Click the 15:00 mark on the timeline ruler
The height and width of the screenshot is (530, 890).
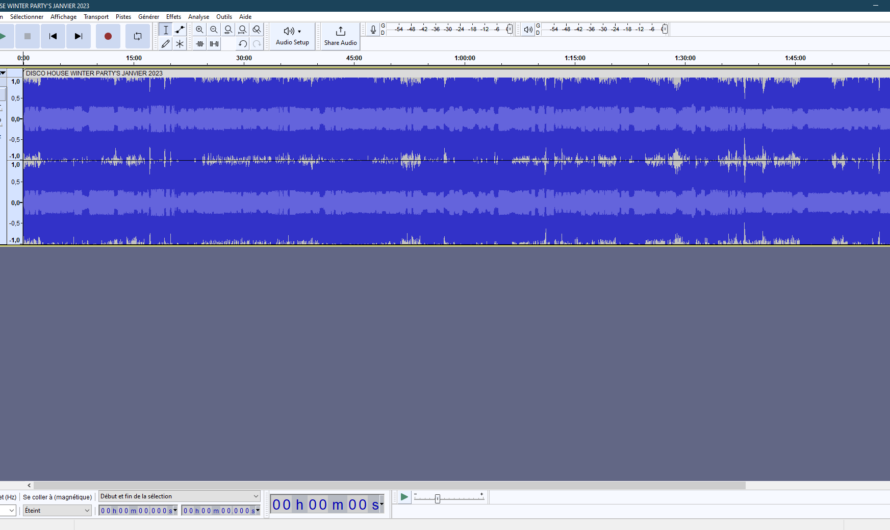[x=134, y=58]
